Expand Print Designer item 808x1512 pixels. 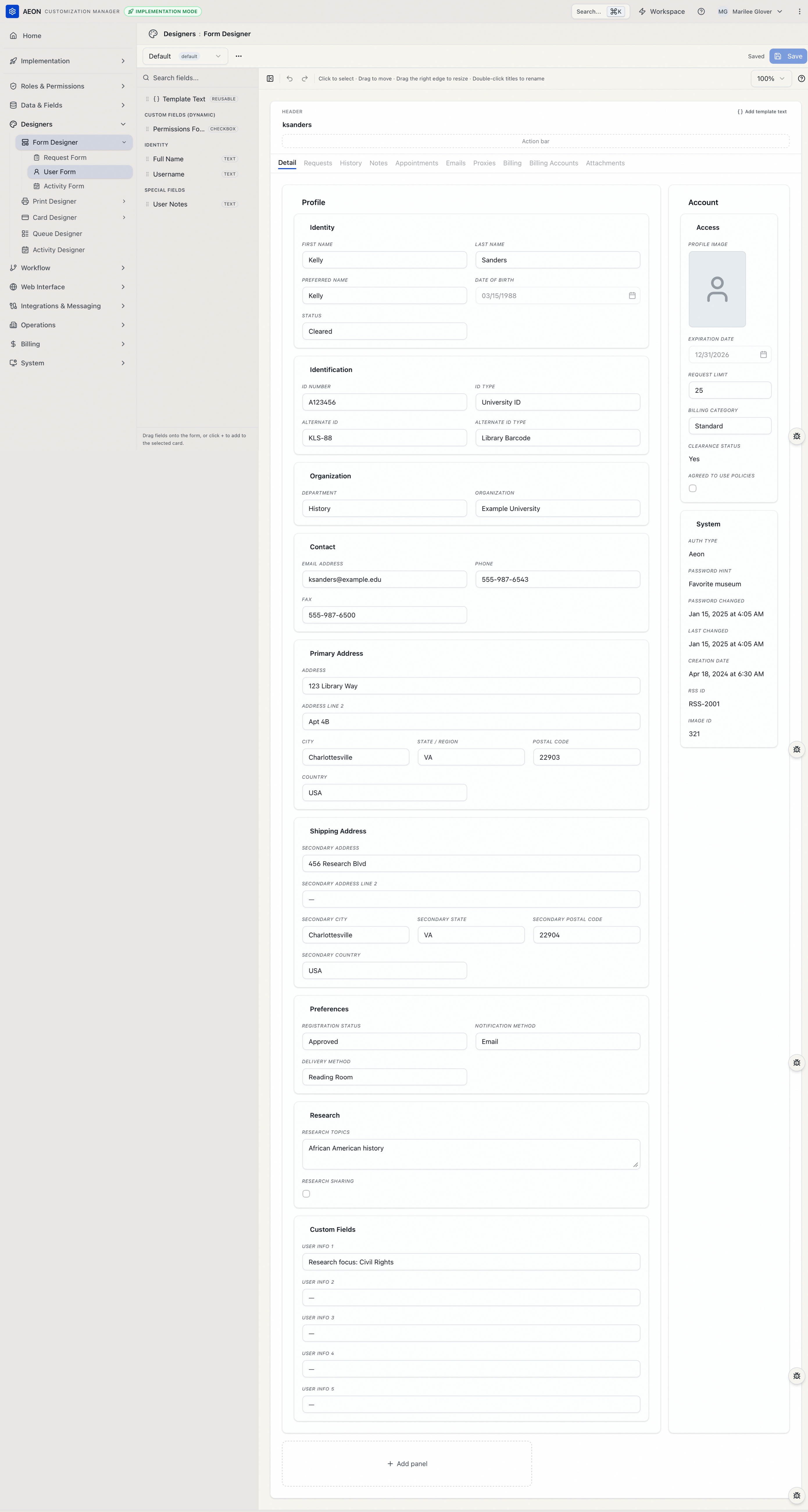pos(74,201)
